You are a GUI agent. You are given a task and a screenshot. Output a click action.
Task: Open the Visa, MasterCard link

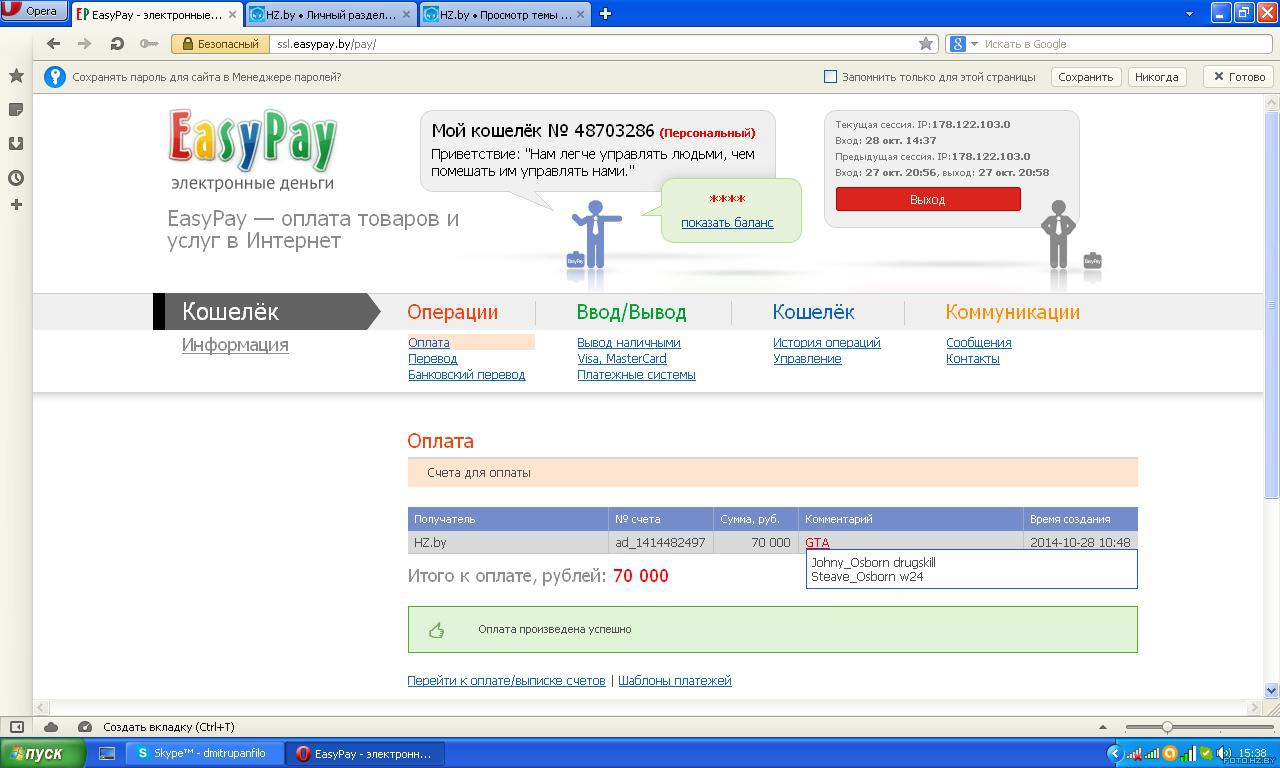click(x=621, y=358)
